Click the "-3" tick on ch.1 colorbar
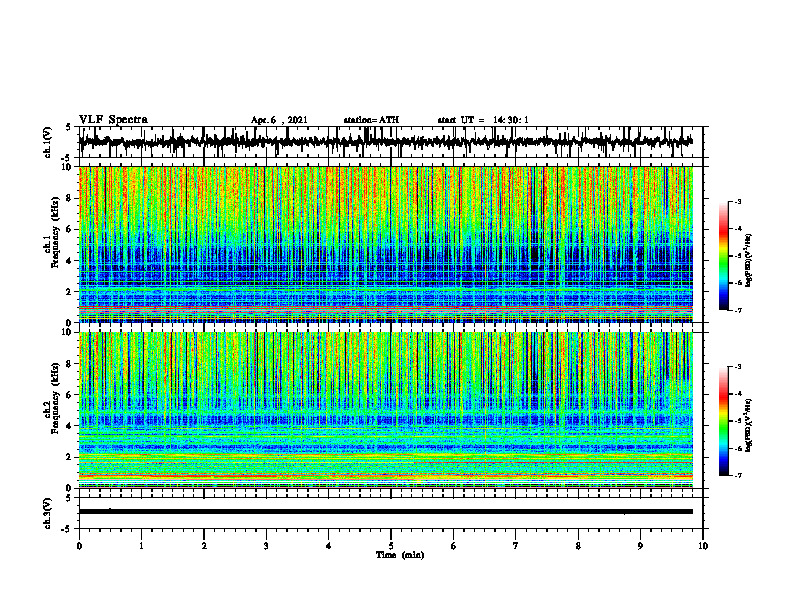792x612 pixels. [737, 201]
